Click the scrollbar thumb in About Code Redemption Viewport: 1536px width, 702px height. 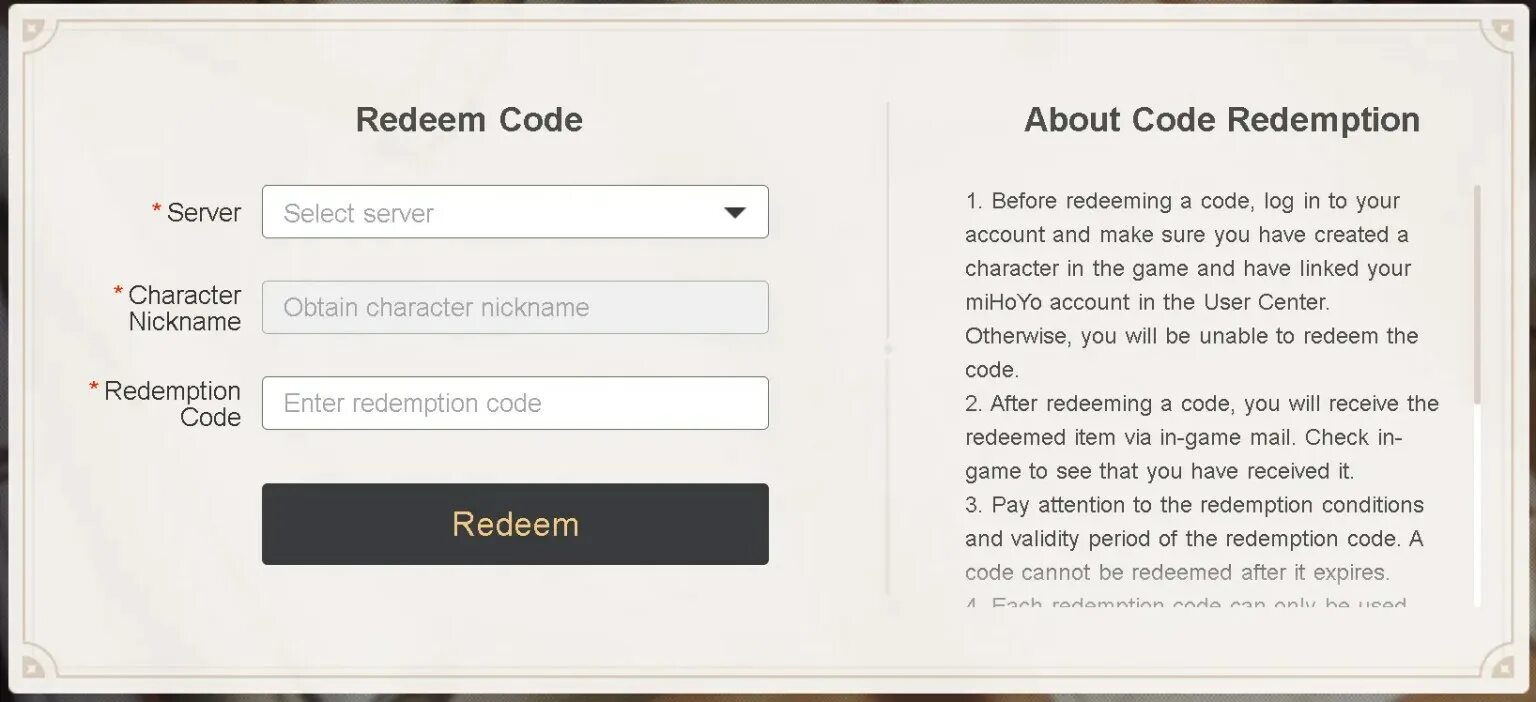(1477, 295)
